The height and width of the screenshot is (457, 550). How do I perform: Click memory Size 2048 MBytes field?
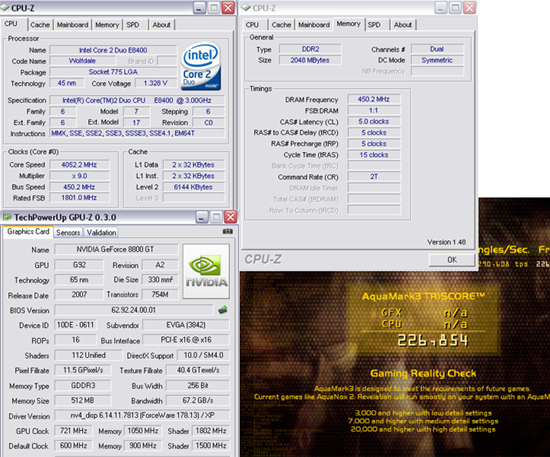[x=310, y=60]
